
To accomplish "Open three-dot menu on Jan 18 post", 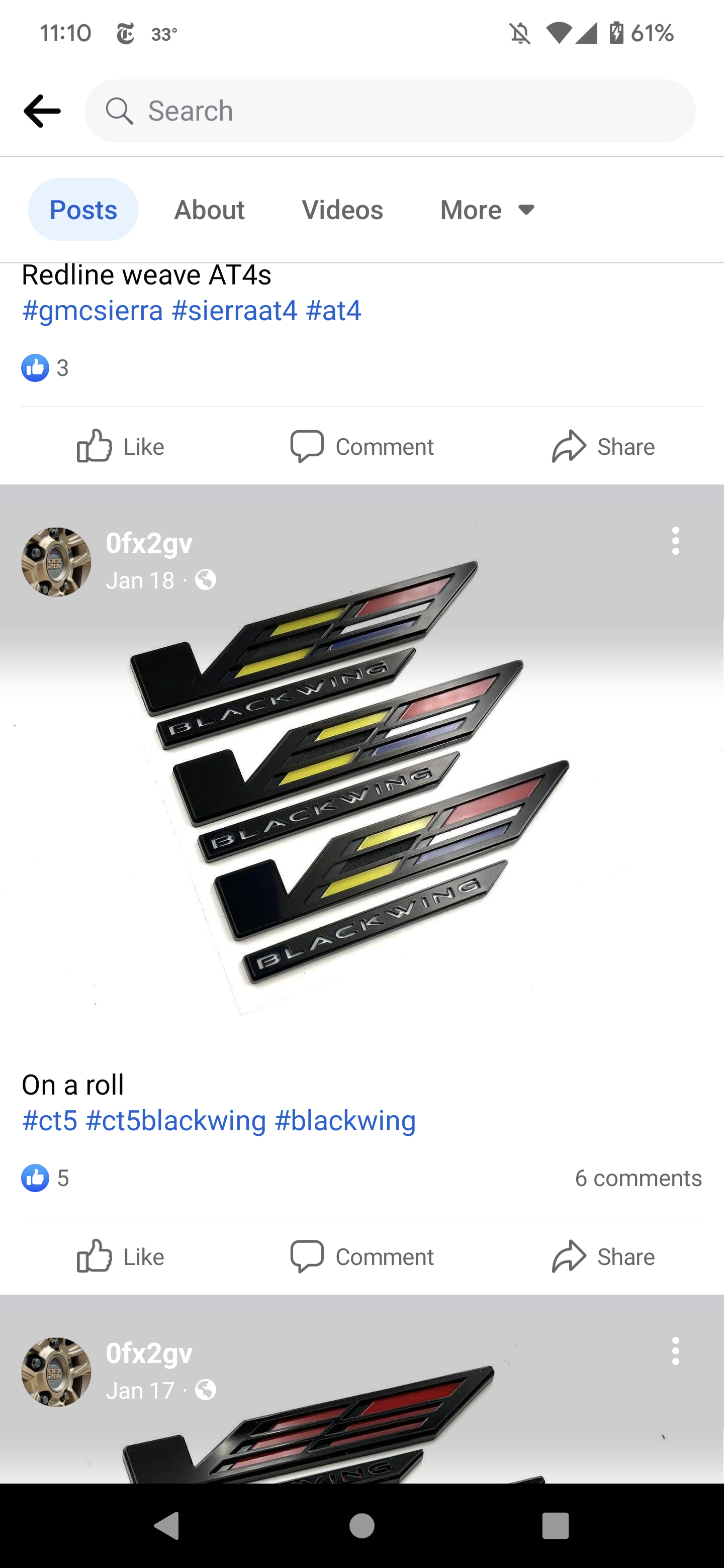I will 675,541.
